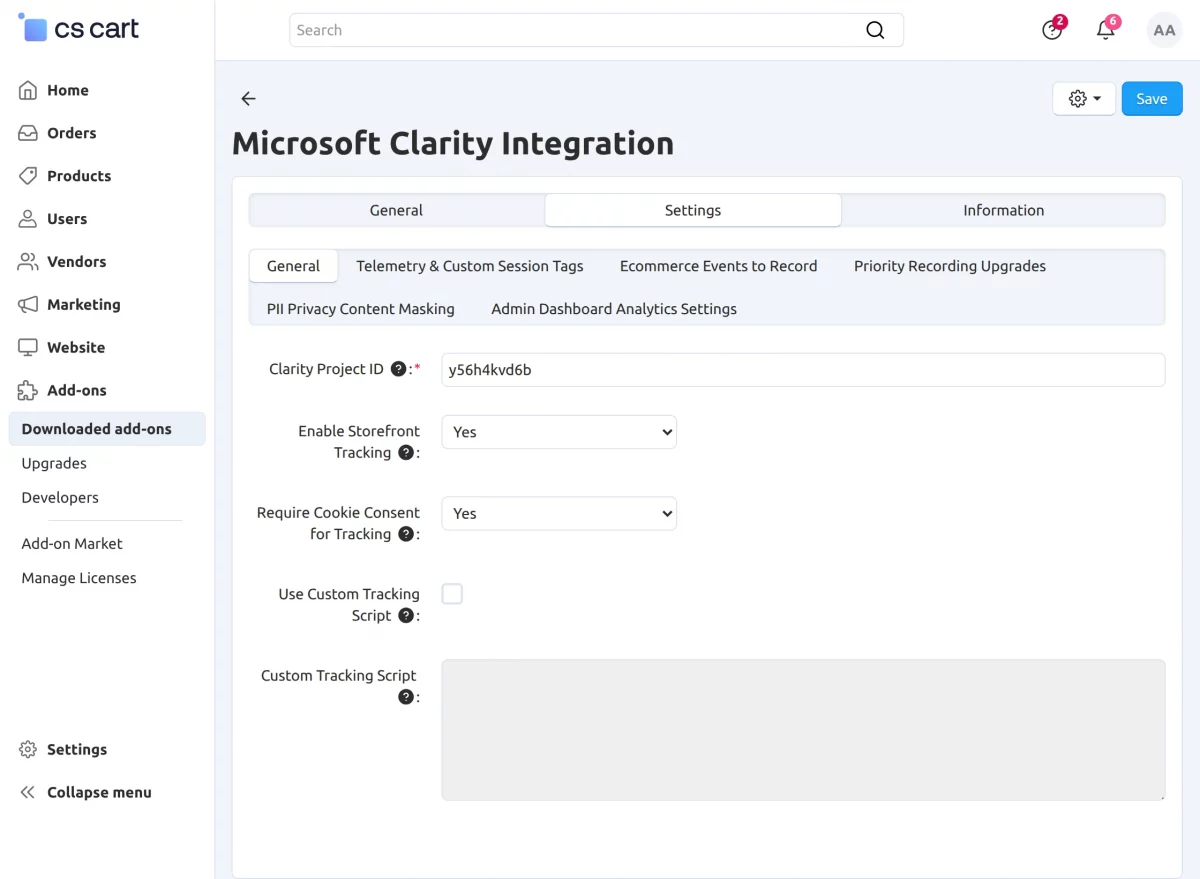
Task: Click the Orders inbox icon
Action: pos(28,133)
